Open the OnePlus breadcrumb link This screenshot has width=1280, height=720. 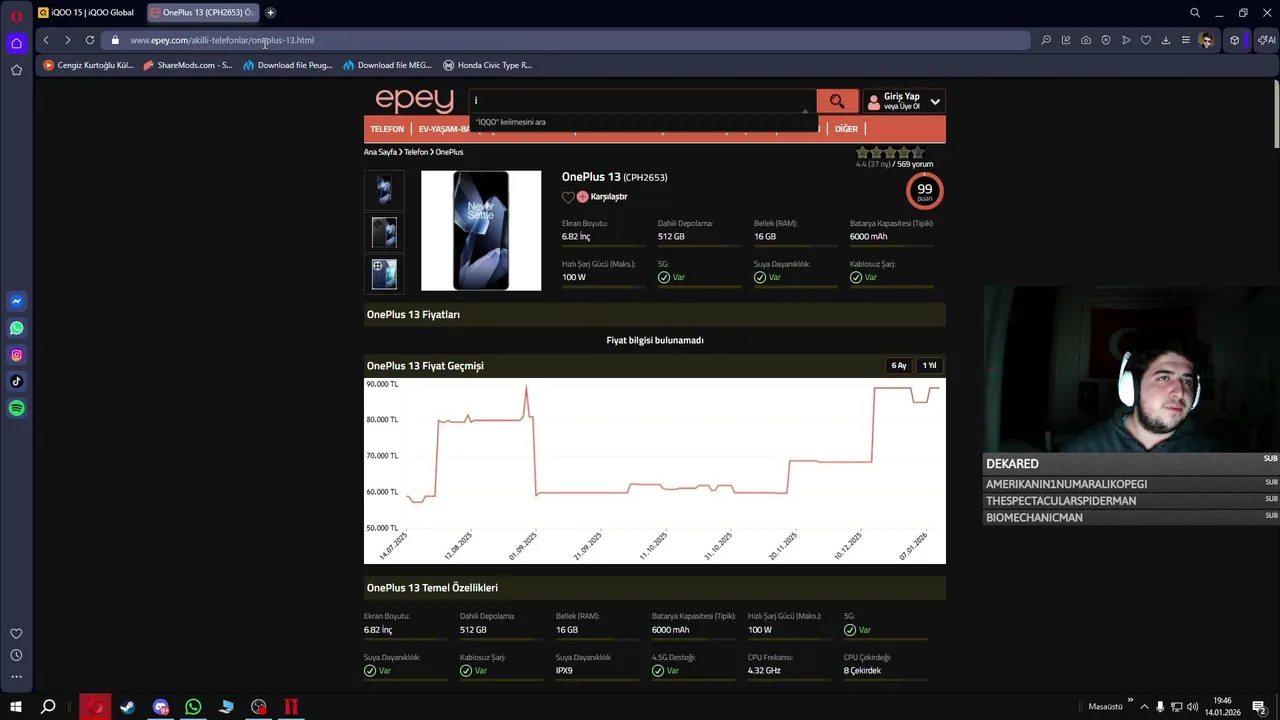[x=449, y=152]
